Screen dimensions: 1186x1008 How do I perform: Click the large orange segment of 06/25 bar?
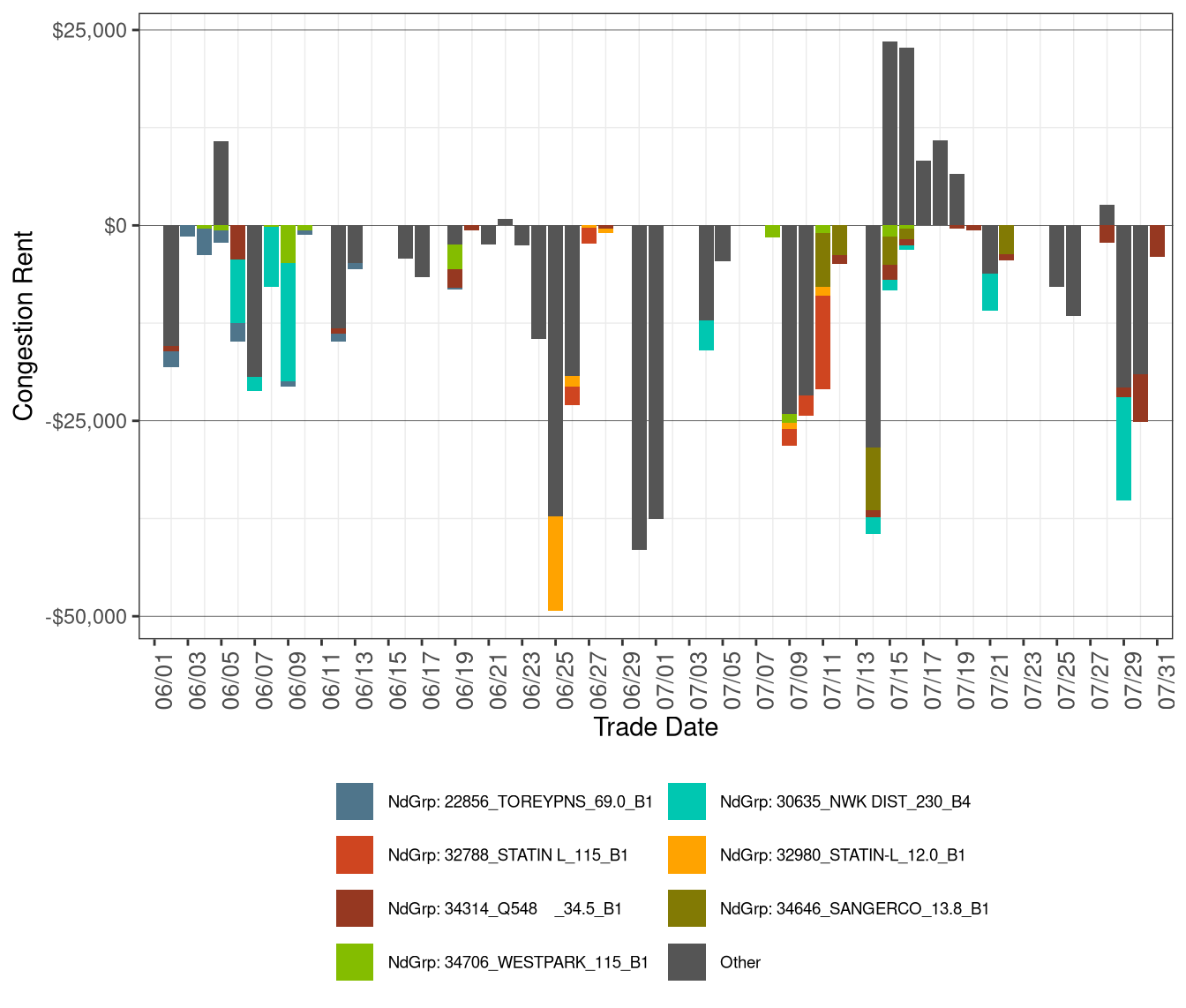555,563
